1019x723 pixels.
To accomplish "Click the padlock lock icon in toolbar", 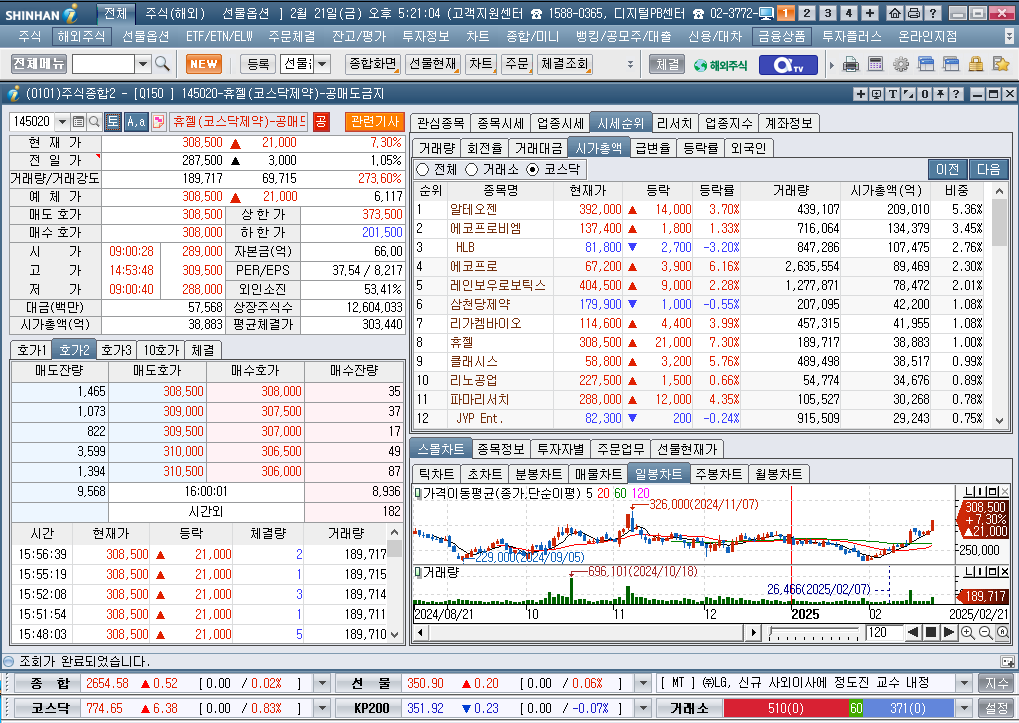I will click(975, 64).
